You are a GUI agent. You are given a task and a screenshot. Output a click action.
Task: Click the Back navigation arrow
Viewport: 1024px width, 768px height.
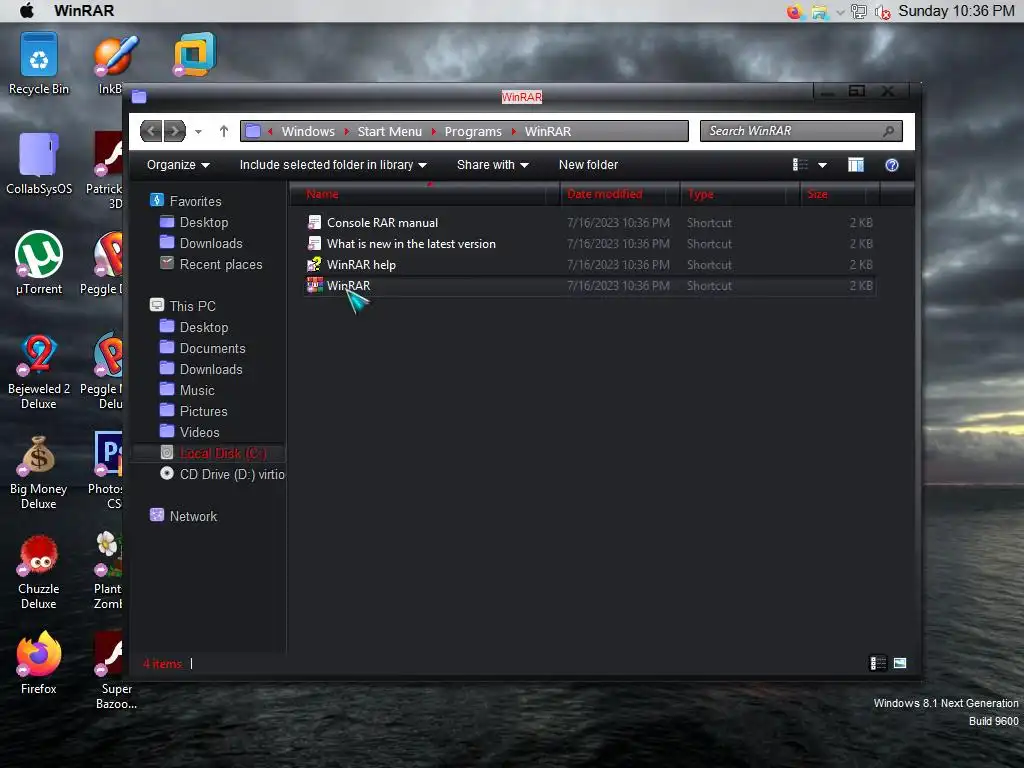[x=152, y=131]
